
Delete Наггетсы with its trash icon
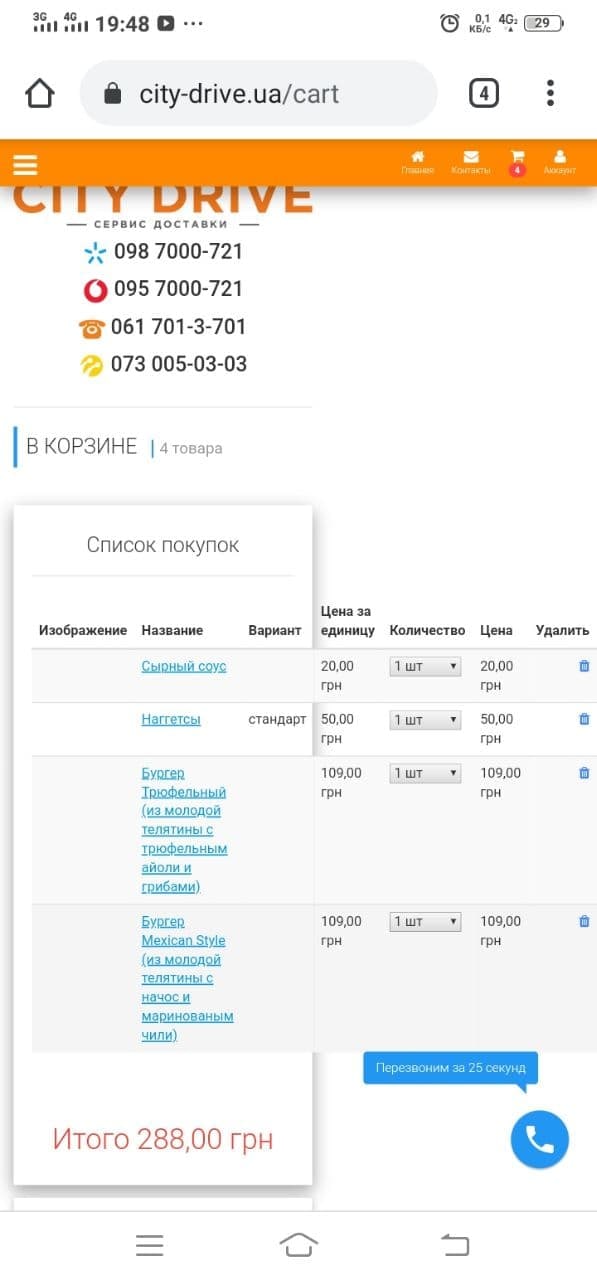click(x=585, y=719)
